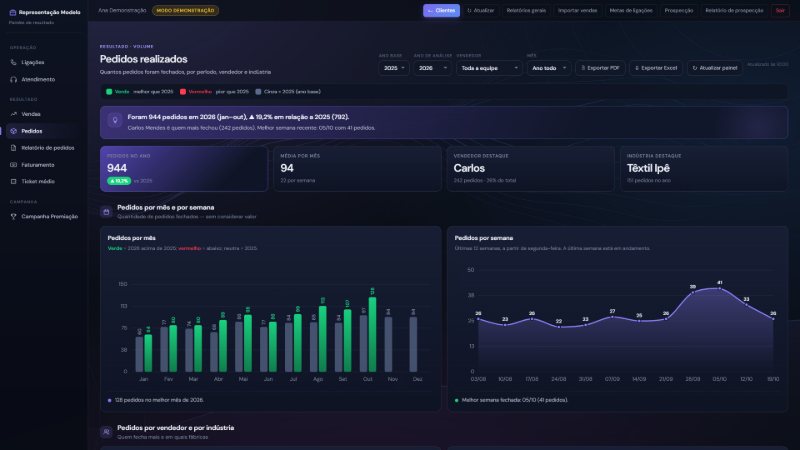Click the grey Cinza legend swatch
Screen dimensions: 800x450
point(258,92)
